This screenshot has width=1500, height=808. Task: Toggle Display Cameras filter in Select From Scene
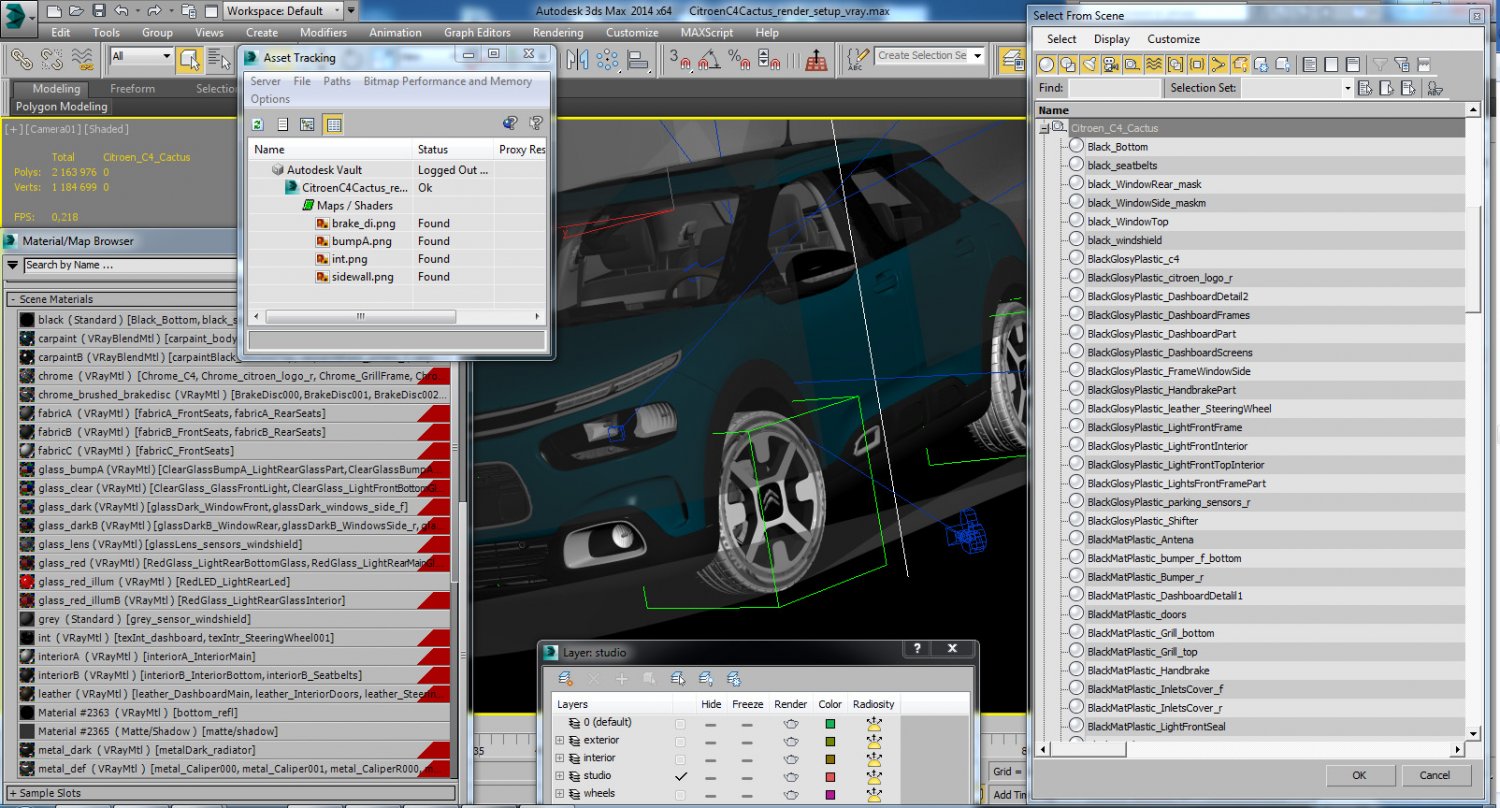click(x=1111, y=65)
